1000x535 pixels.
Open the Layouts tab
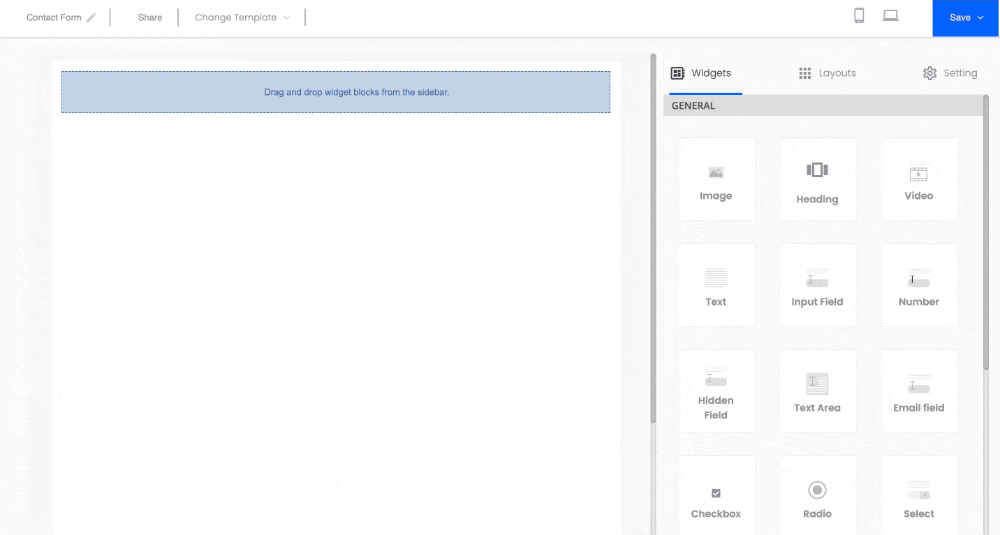pyautogui.click(x=827, y=73)
